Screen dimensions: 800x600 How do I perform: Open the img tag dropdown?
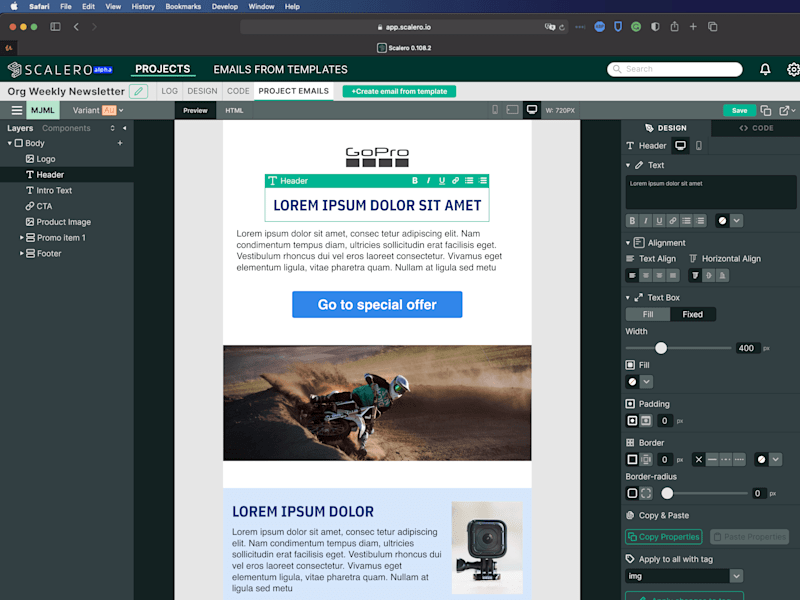pos(736,576)
